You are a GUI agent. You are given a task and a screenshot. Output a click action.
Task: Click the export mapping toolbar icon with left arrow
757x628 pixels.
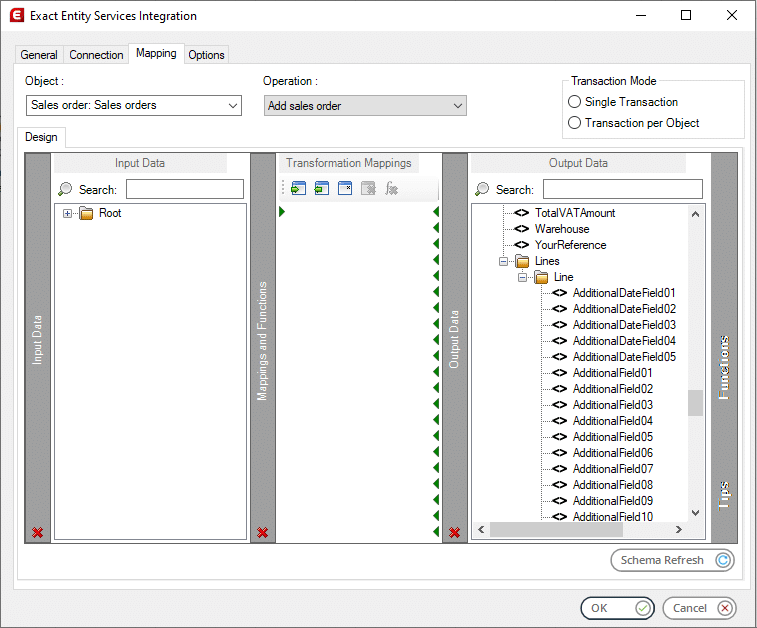point(322,188)
